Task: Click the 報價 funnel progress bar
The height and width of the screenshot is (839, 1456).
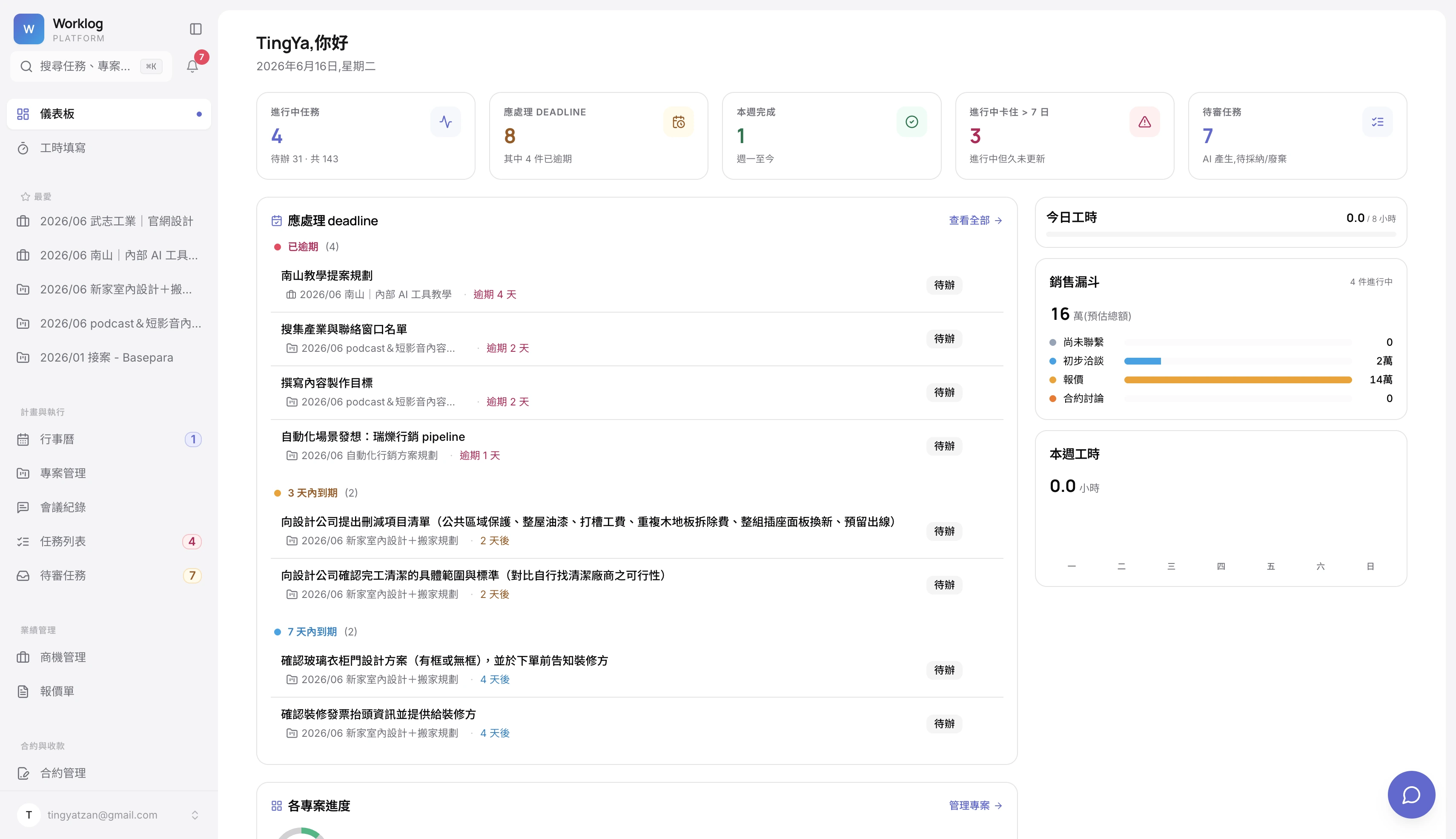Action: (1237, 380)
